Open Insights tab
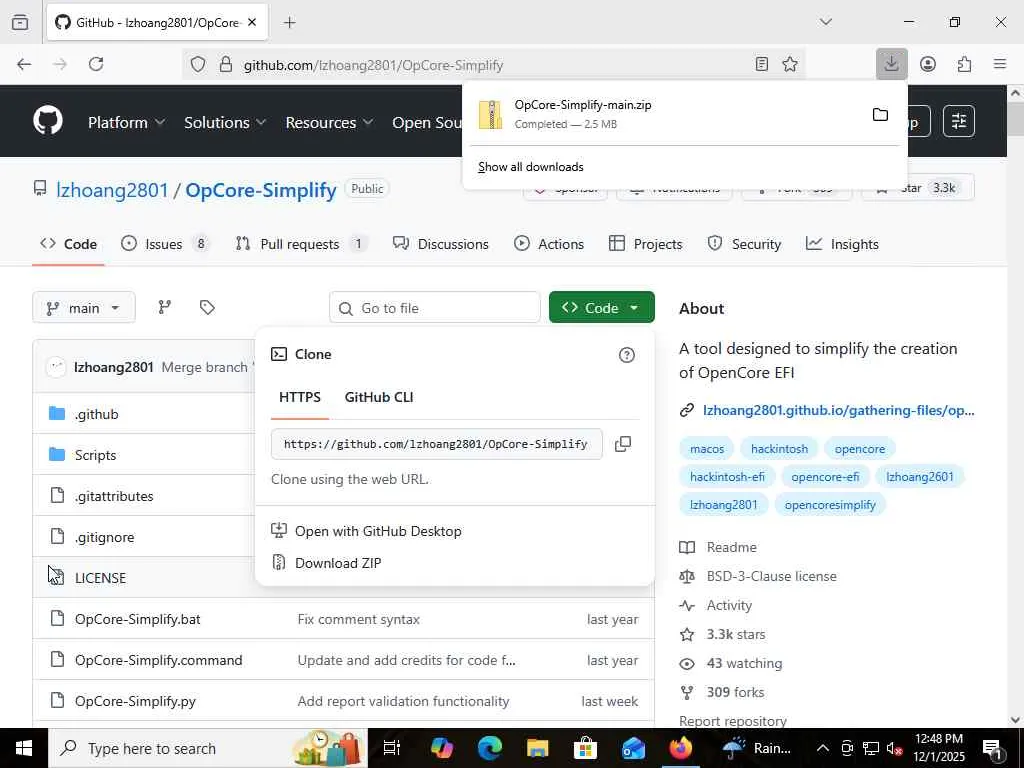 coord(842,244)
